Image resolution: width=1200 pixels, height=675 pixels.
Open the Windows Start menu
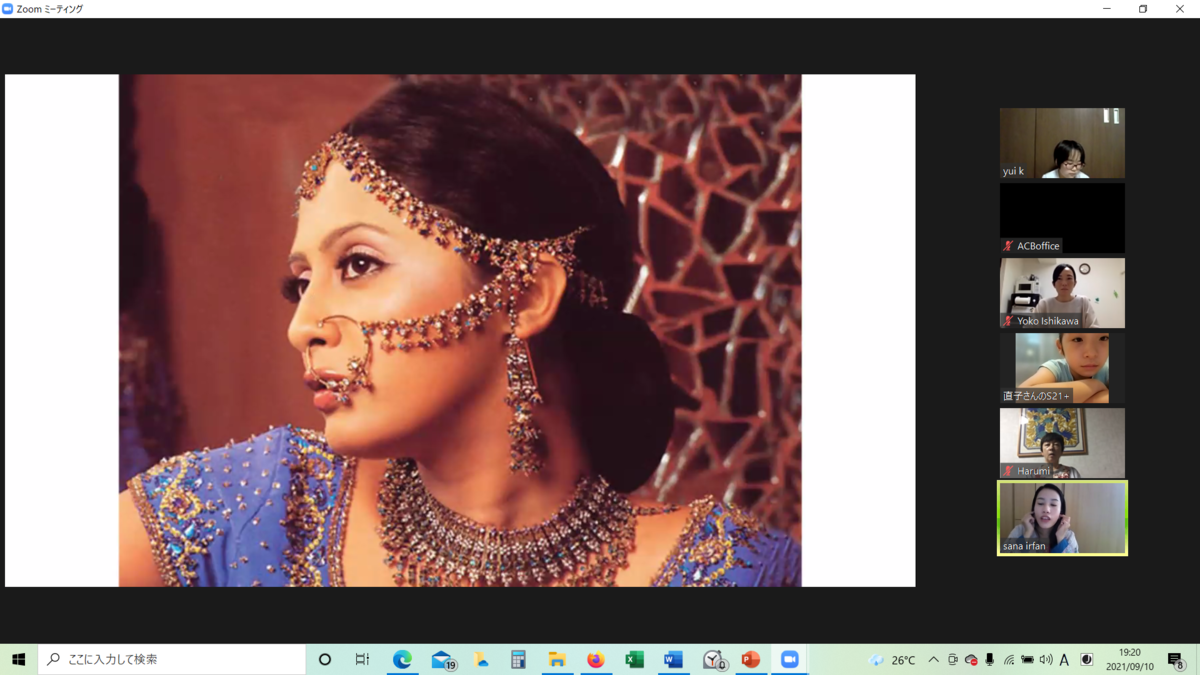coord(18,660)
